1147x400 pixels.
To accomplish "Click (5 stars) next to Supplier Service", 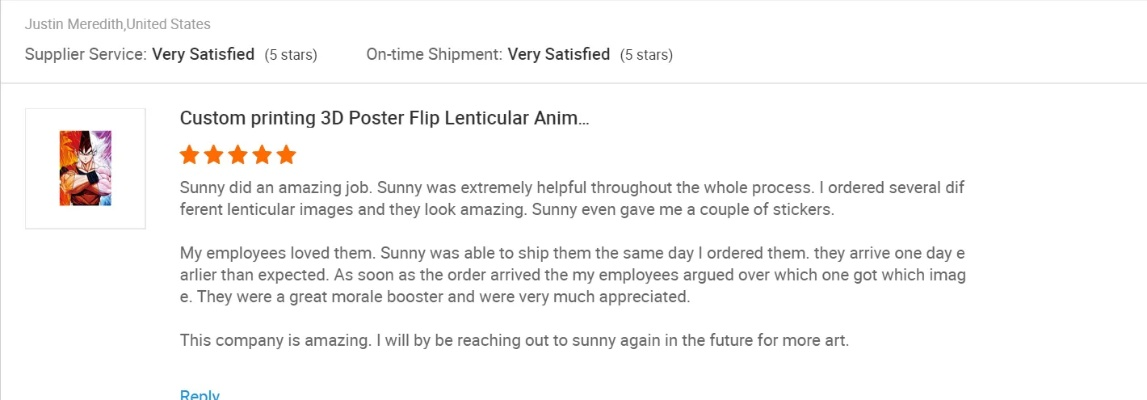I will 291,55.
